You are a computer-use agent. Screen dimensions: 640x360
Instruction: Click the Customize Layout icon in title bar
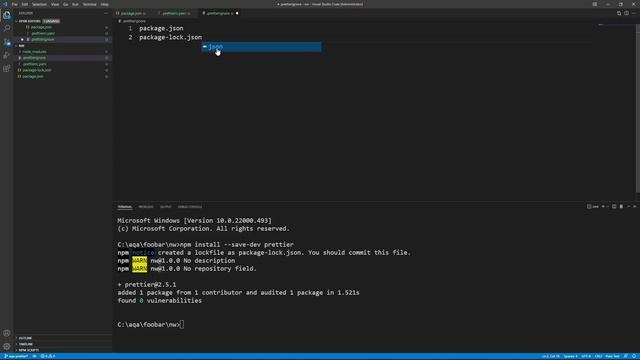coord(595,4)
